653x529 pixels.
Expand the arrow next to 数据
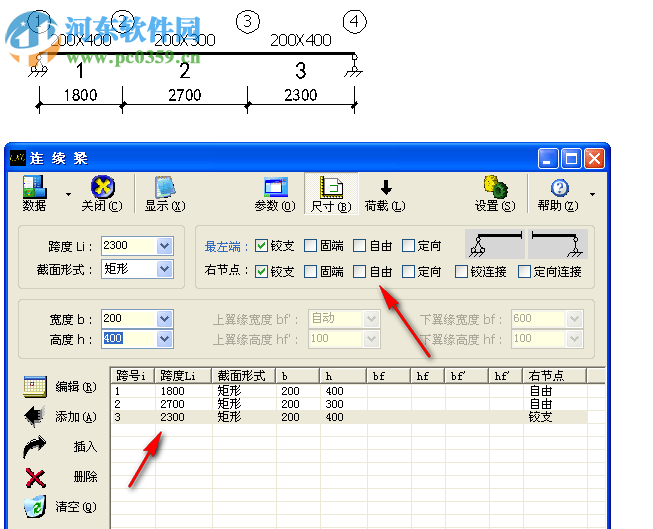click(68, 194)
